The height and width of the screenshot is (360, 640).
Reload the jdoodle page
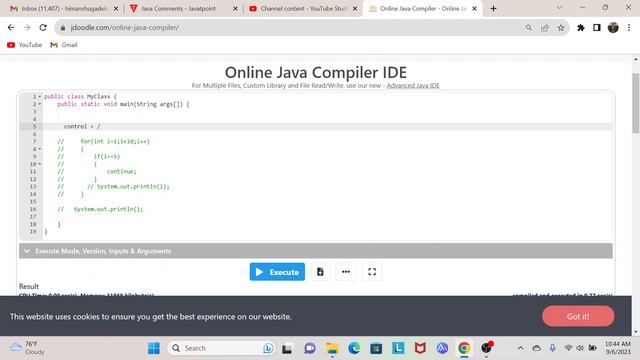[43, 27]
